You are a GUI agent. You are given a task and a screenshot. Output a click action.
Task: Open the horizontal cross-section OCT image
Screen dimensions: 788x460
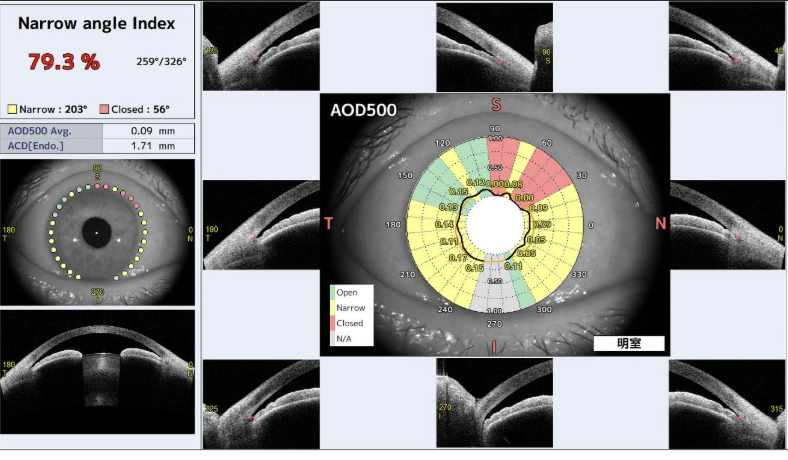click(x=97, y=373)
